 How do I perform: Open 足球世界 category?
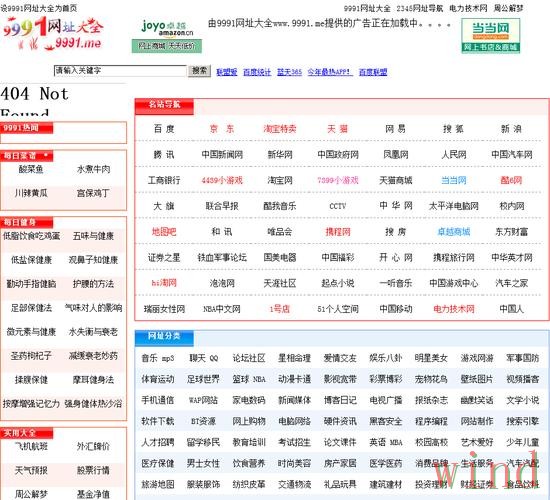click(x=203, y=379)
